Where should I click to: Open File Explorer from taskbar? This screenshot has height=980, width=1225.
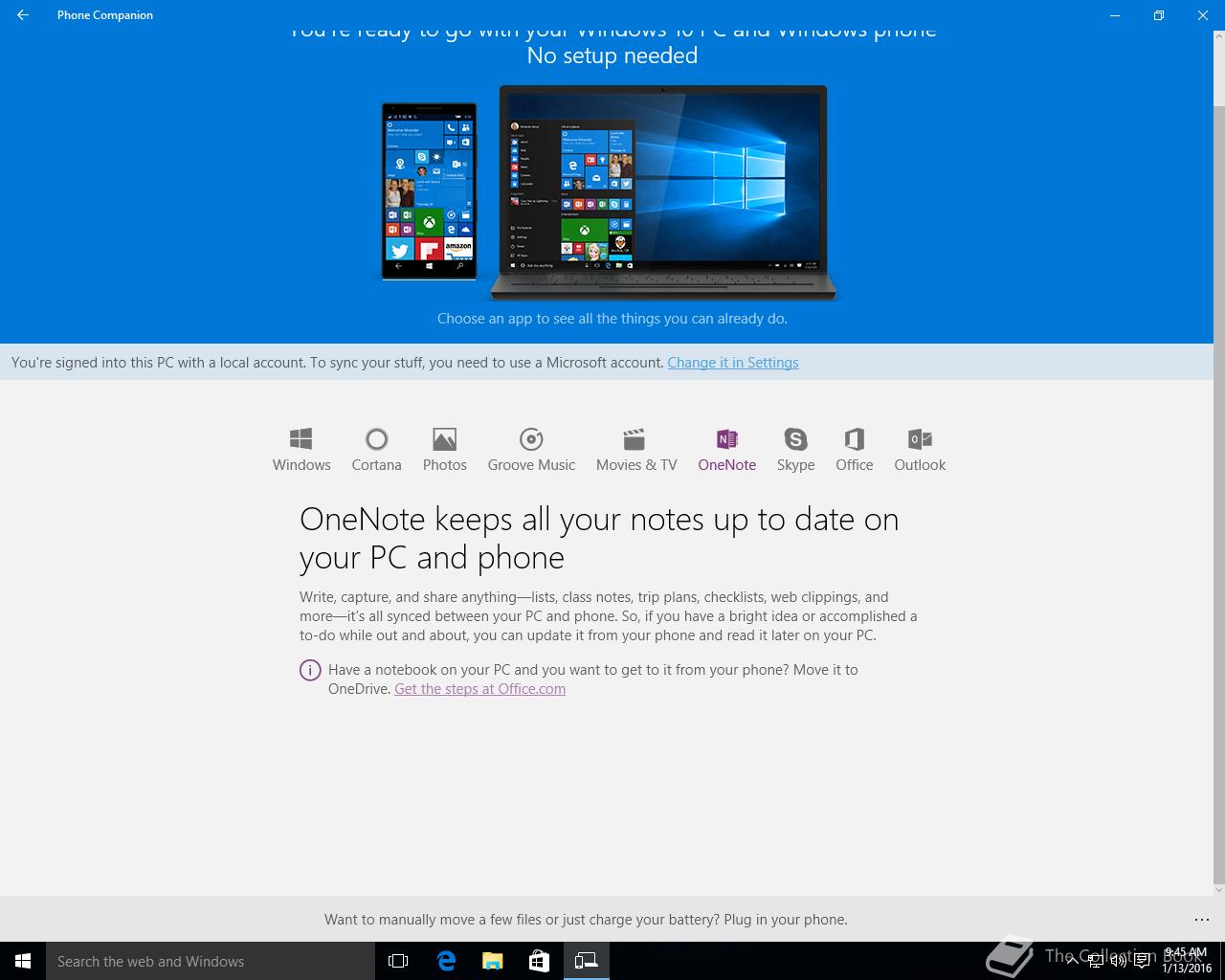[x=492, y=961]
